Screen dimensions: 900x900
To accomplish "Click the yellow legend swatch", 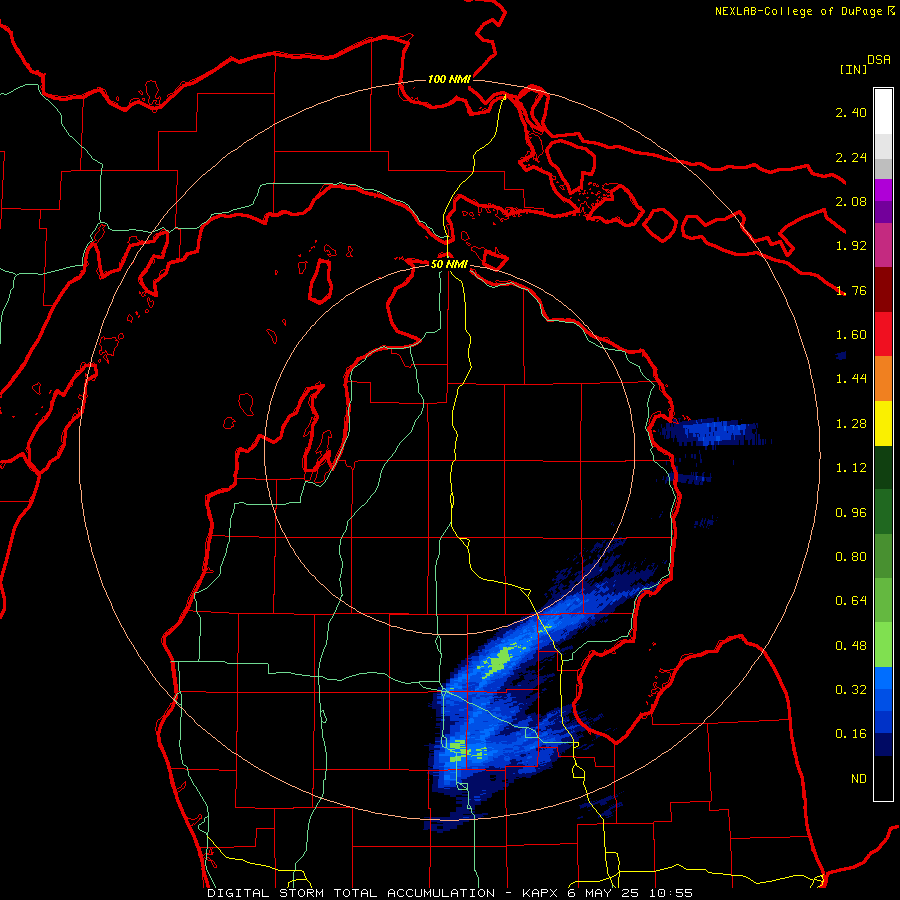I will [x=883, y=423].
